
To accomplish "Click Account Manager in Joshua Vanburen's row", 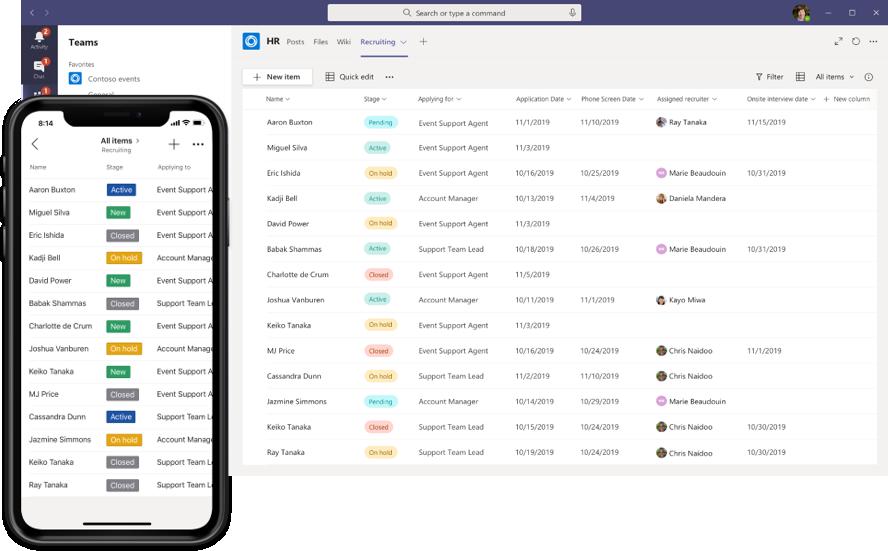I will point(448,300).
